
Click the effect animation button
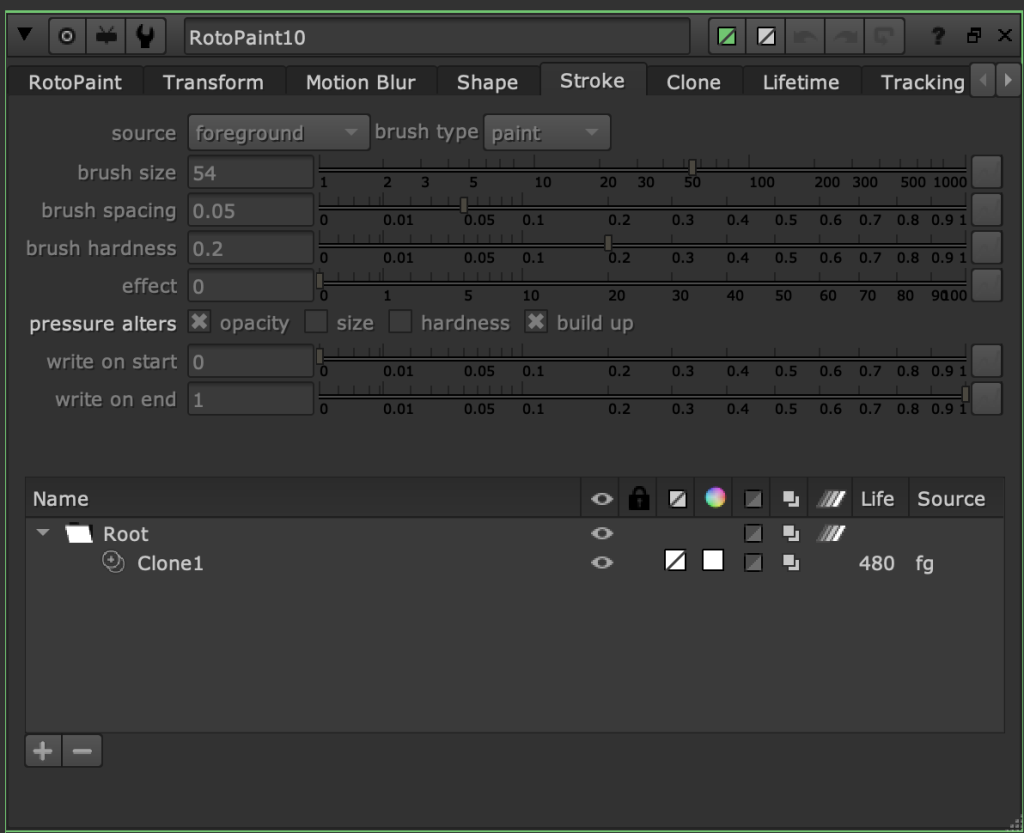coord(986,285)
